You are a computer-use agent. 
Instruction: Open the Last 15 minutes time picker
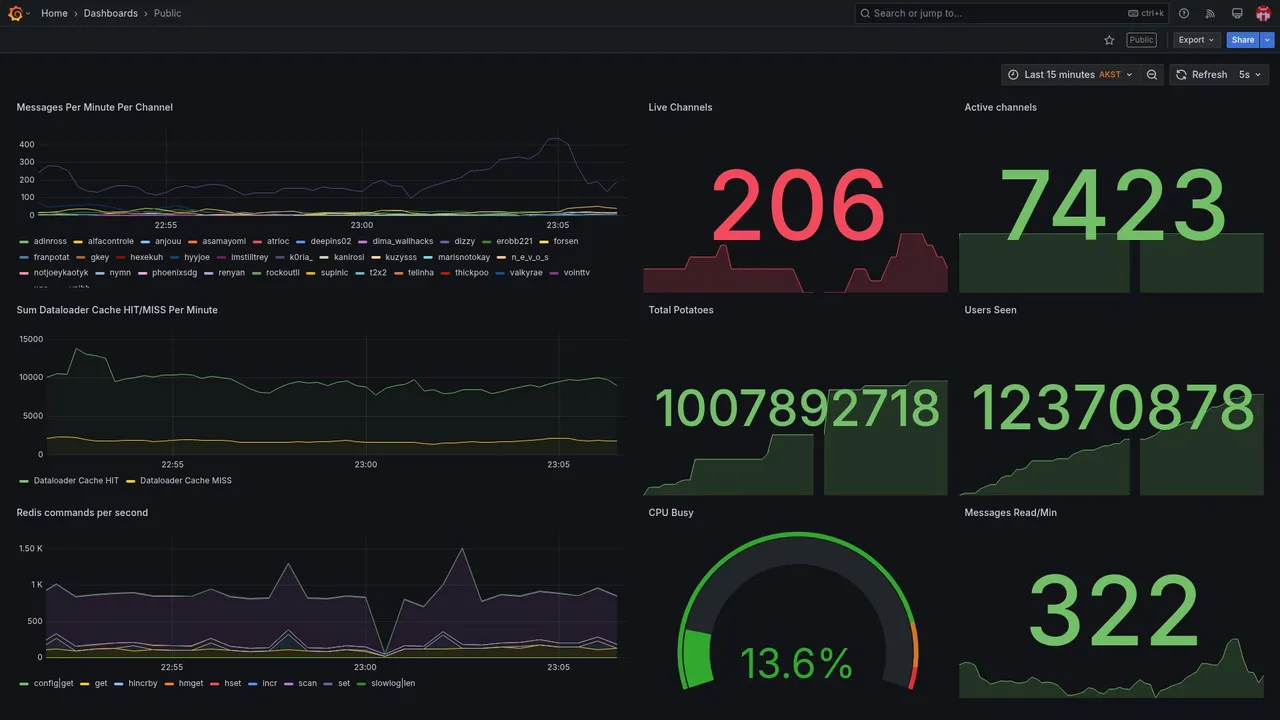1069,75
